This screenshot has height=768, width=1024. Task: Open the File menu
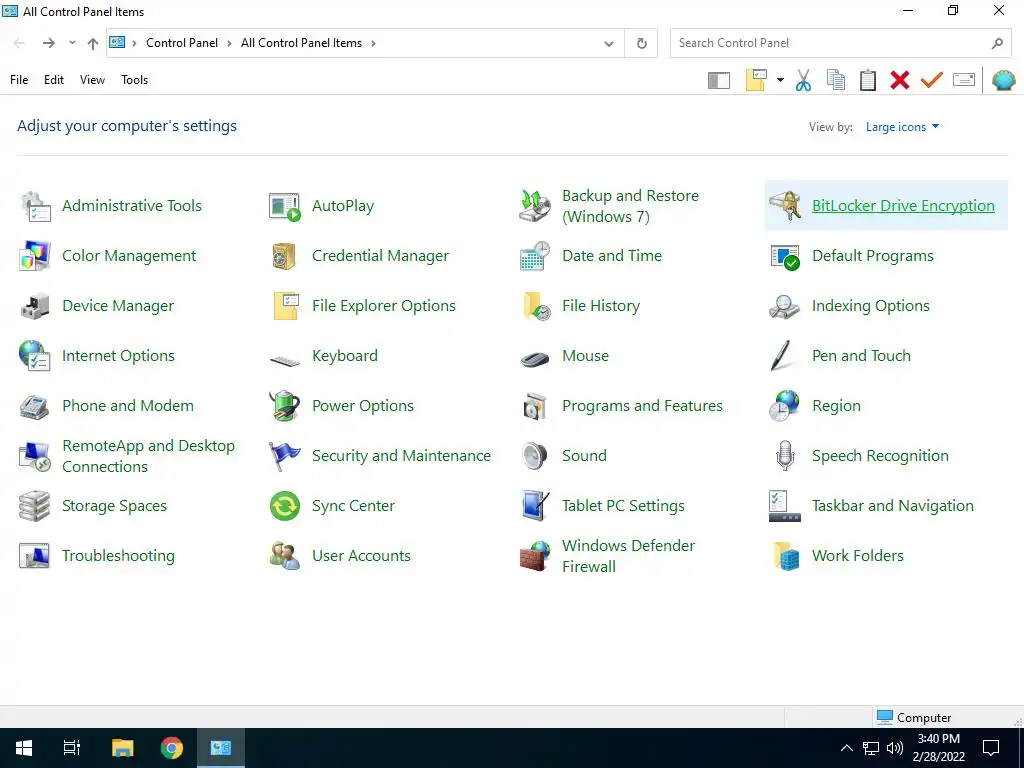click(19, 80)
